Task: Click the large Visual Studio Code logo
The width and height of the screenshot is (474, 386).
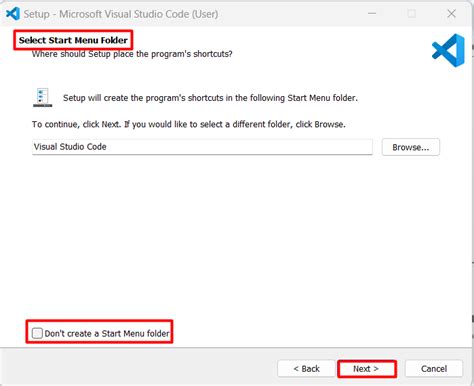Action: [448, 50]
